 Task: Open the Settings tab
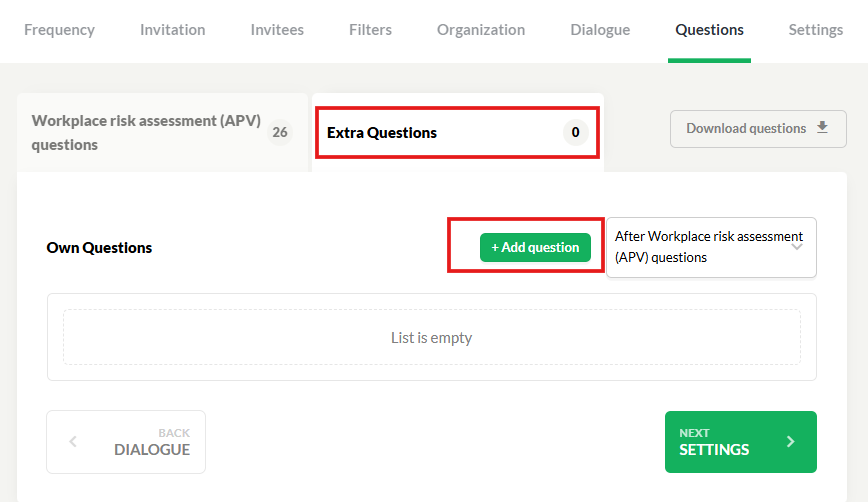[x=815, y=30]
